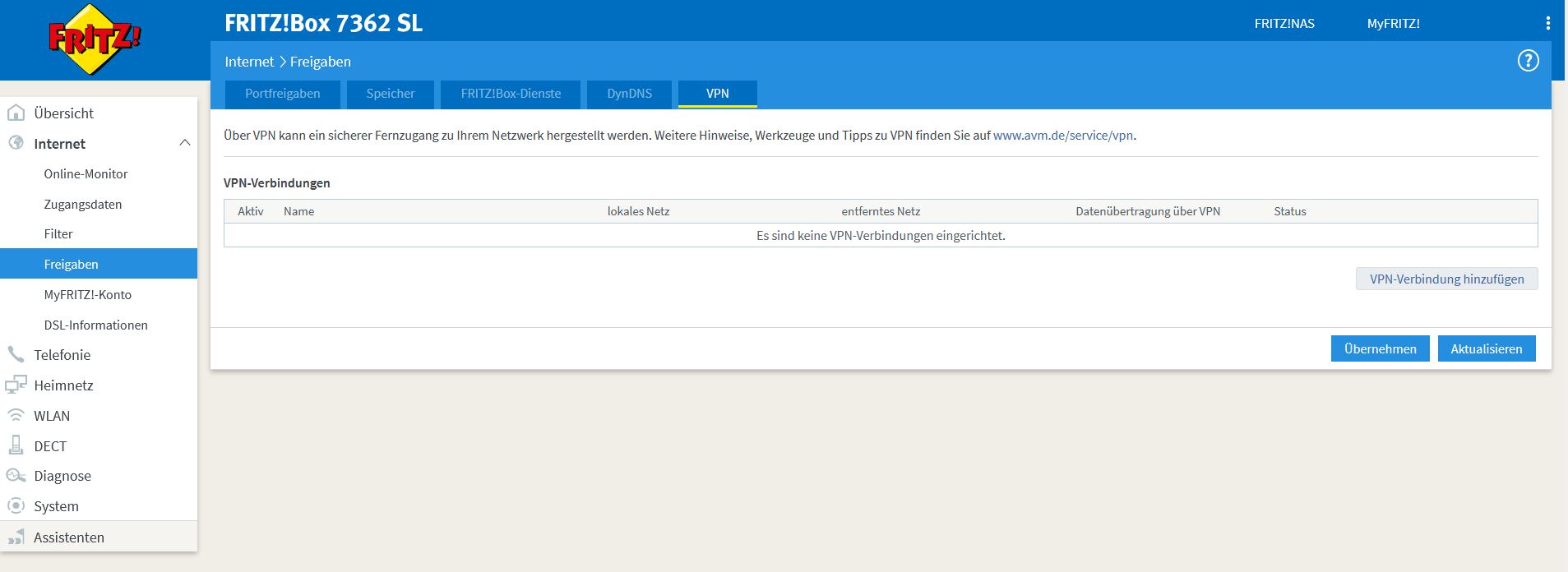The height and width of the screenshot is (572, 1568).
Task: Switch to the FRITZ!Box-Dienste tab
Action: tap(511, 94)
